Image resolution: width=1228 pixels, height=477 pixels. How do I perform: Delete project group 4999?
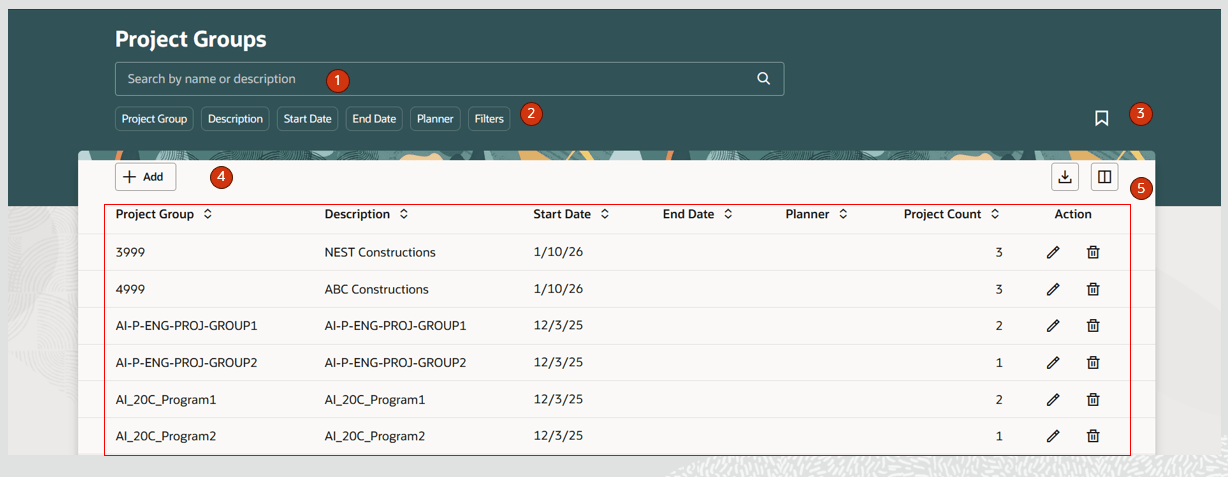1093,289
